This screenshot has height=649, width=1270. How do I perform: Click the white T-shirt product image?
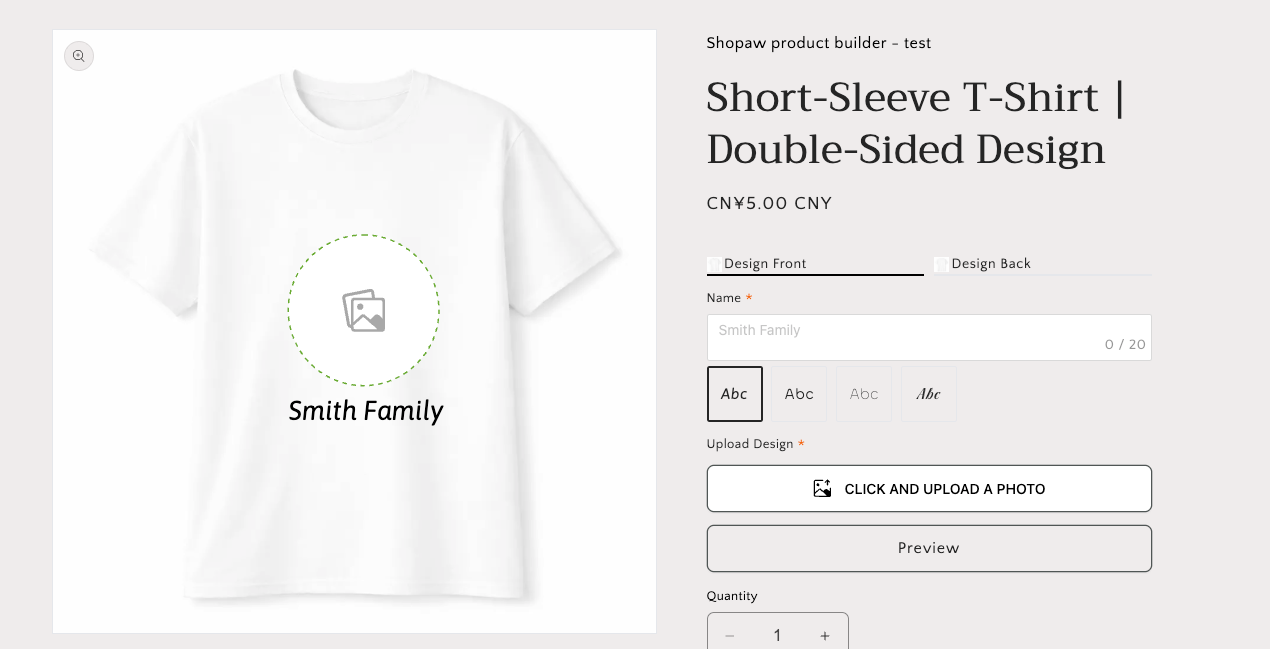point(355,331)
